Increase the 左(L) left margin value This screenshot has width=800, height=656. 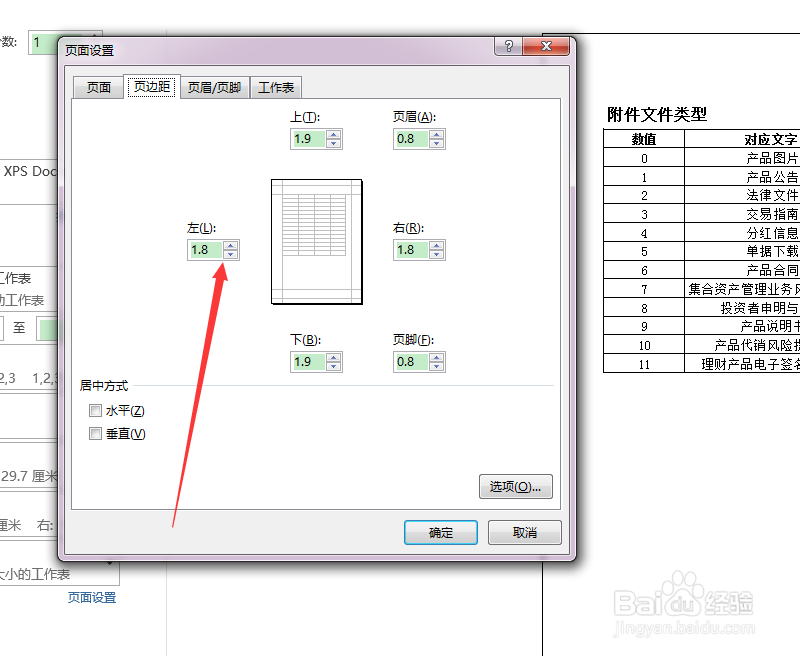[x=232, y=245]
